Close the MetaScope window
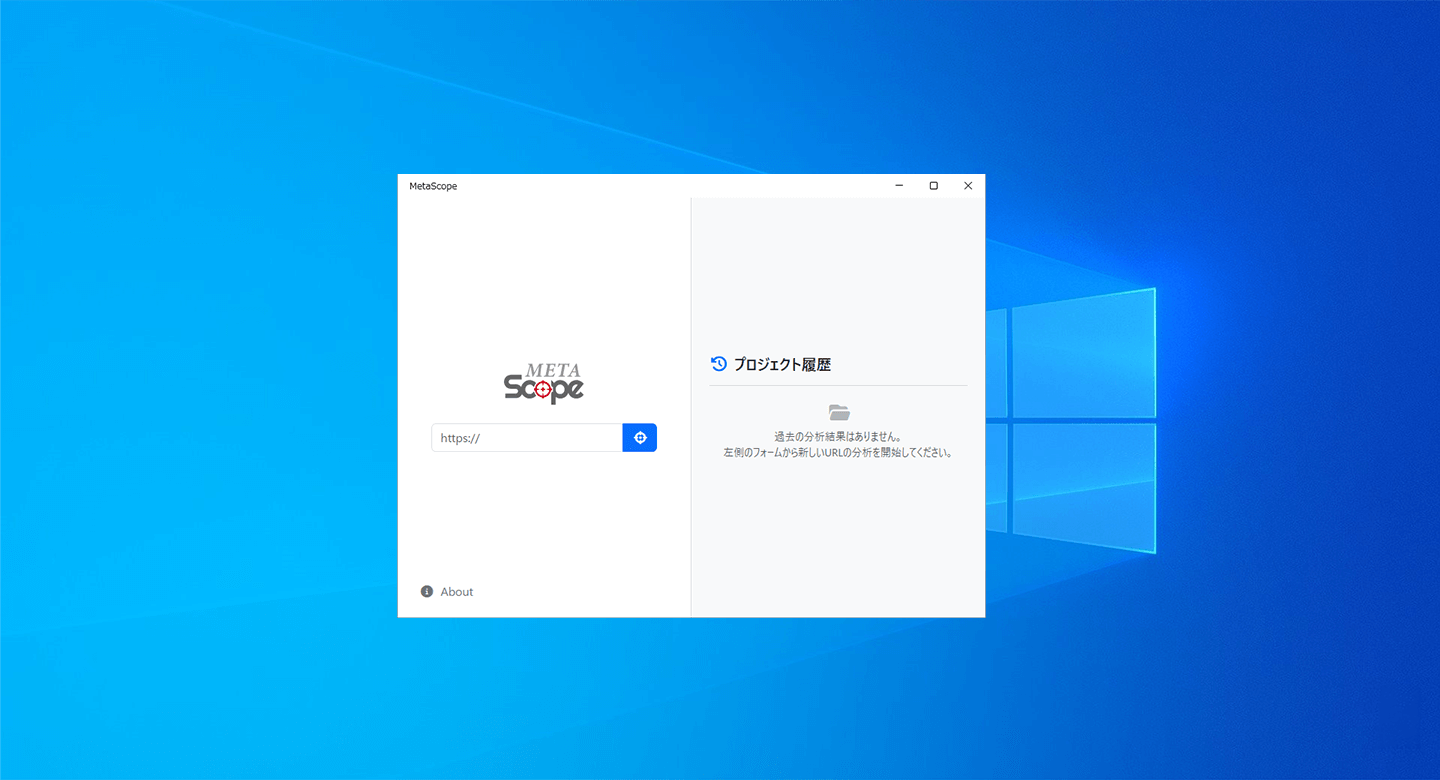1440x780 pixels. [x=967, y=186]
